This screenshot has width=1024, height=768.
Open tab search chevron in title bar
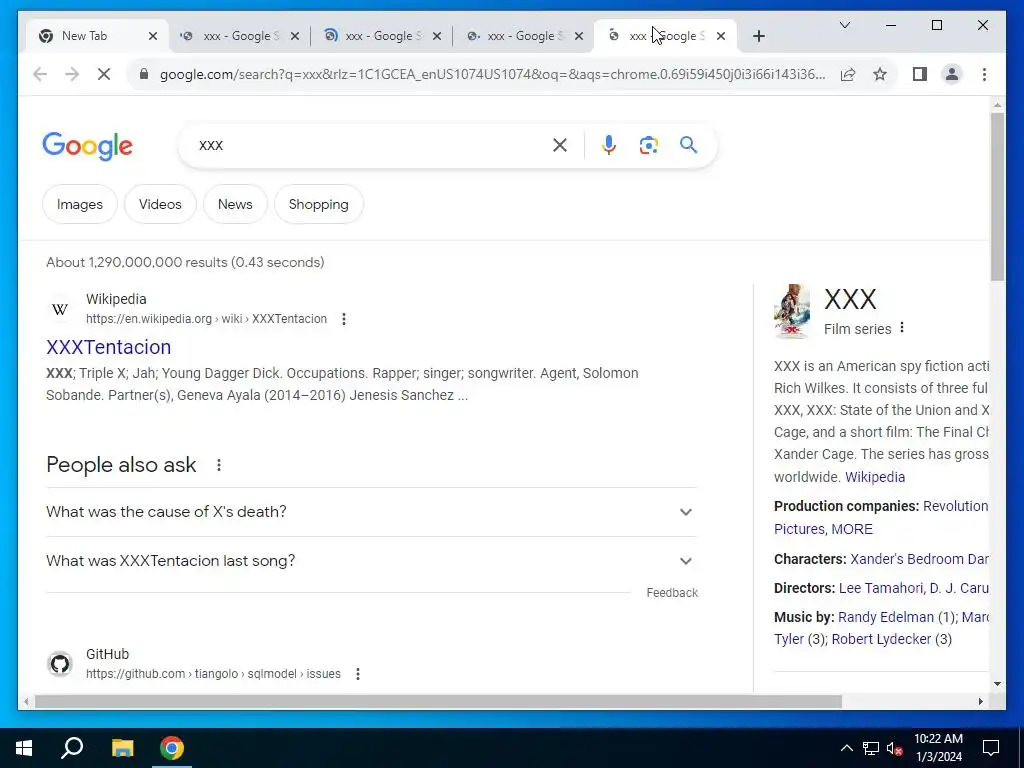844,25
